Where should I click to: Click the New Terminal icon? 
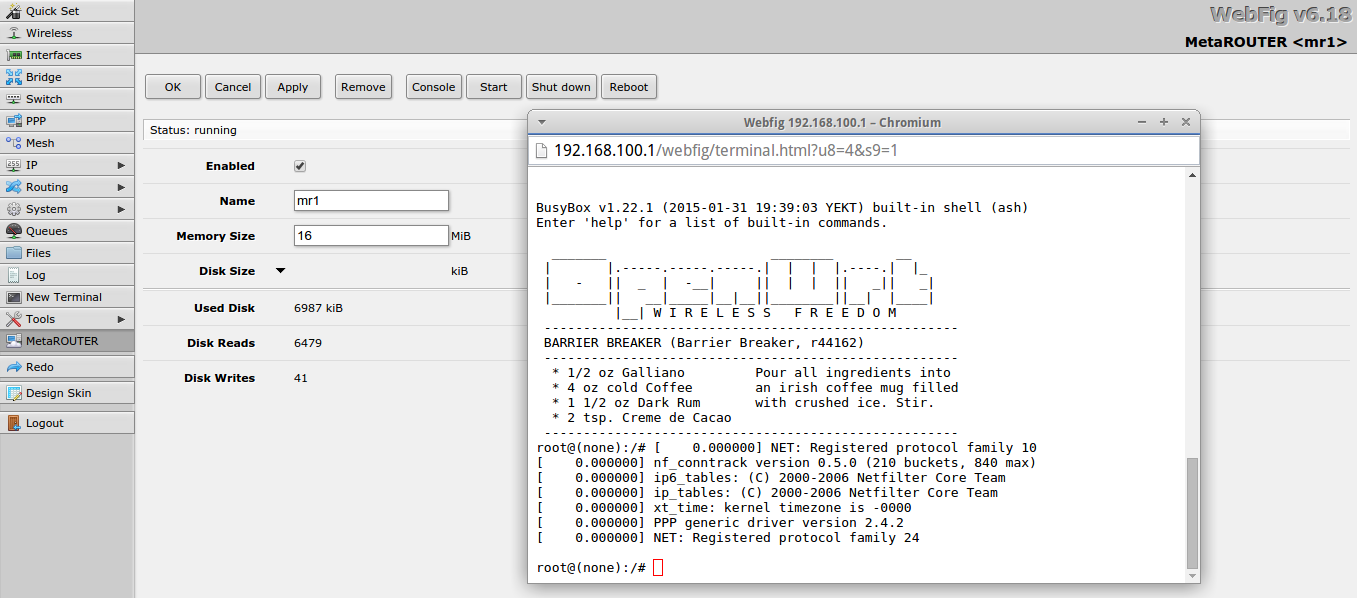(x=14, y=297)
